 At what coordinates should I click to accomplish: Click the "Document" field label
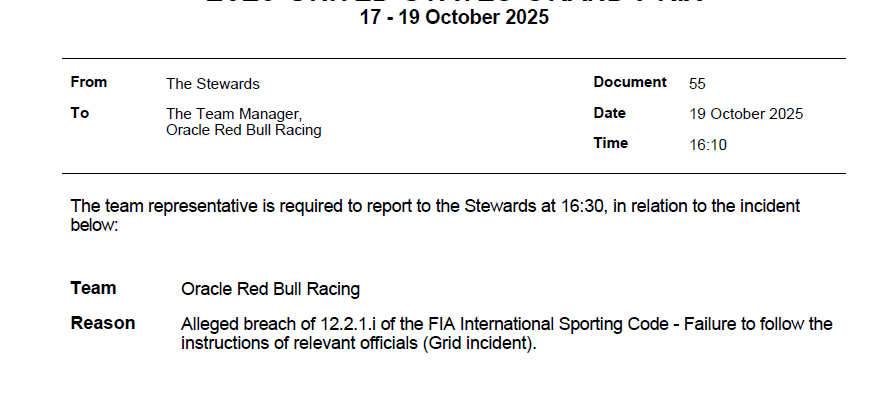(629, 82)
